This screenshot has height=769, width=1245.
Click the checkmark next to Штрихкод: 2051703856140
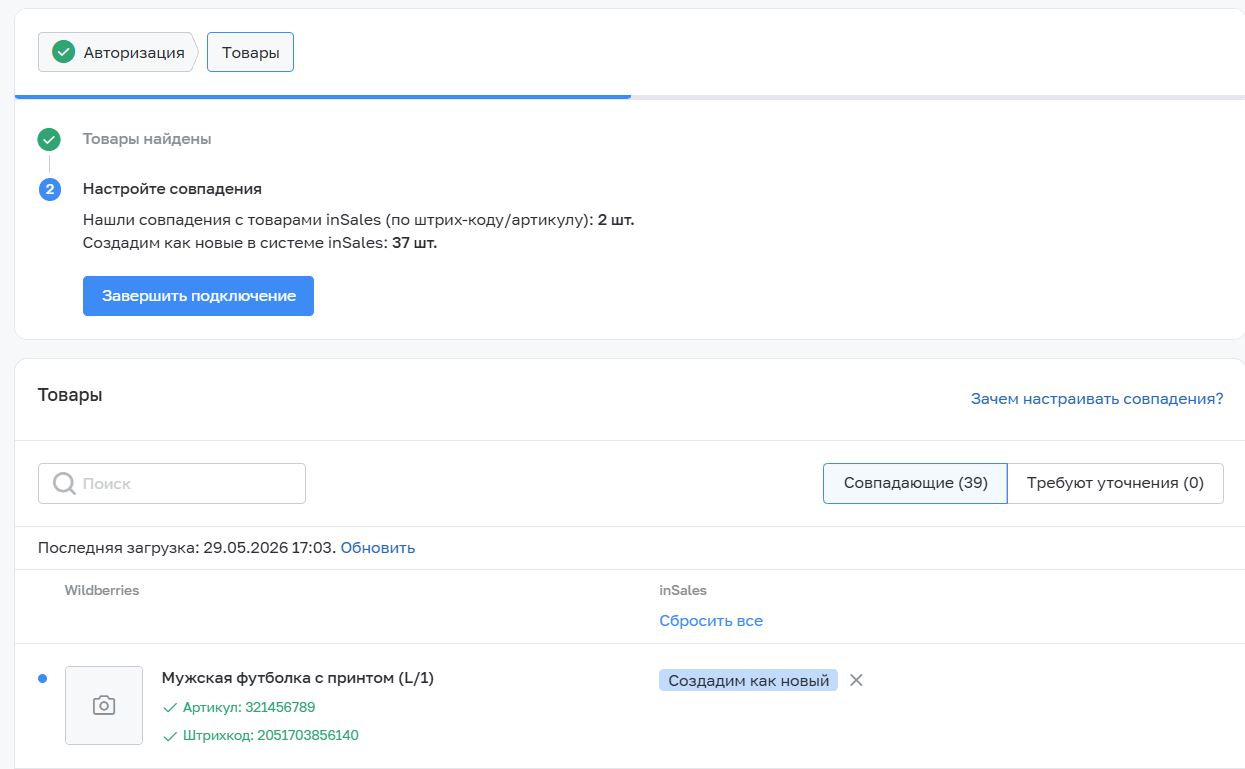tap(169, 736)
